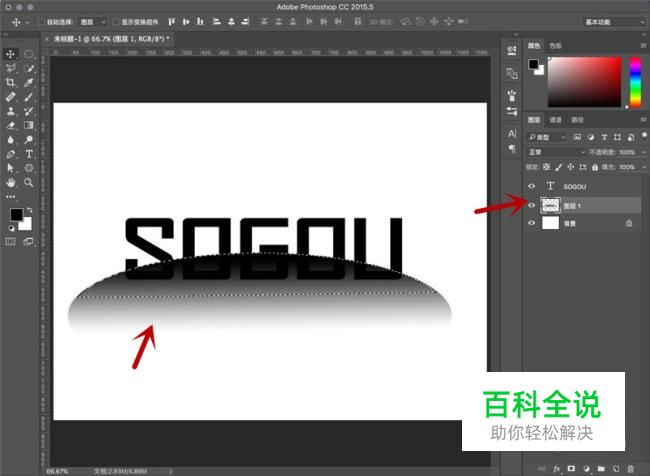Select the Eyedropper tool
The width and height of the screenshot is (650, 476).
tap(29, 83)
